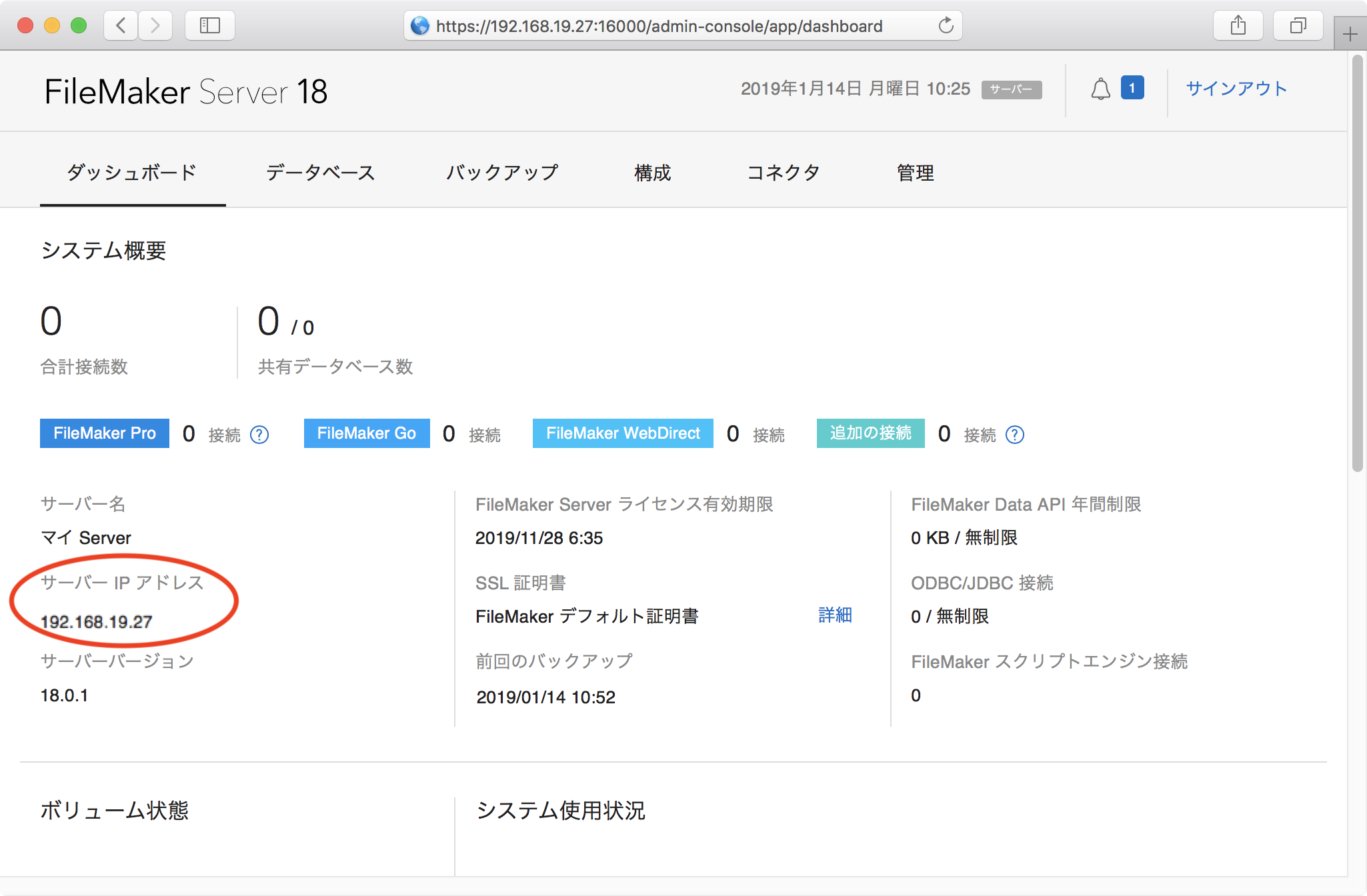Image resolution: width=1367 pixels, height=896 pixels.
Task: Select the server IP 192.168.19.27 value
Action: pyautogui.click(x=97, y=622)
